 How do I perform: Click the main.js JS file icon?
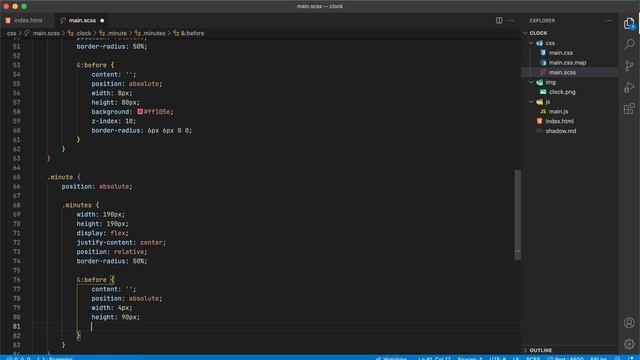point(543,111)
